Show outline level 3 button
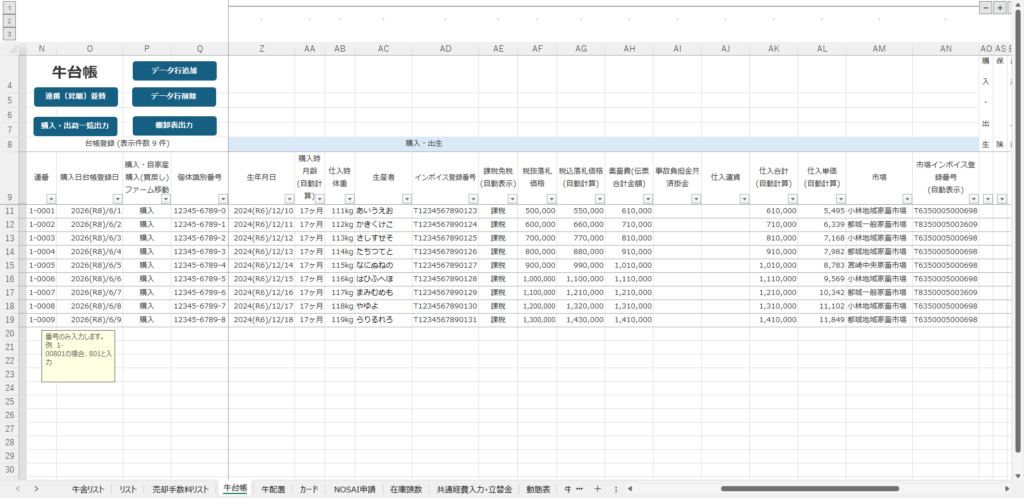The height and width of the screenshot is (498, 1024). click(x=9, y=33)
